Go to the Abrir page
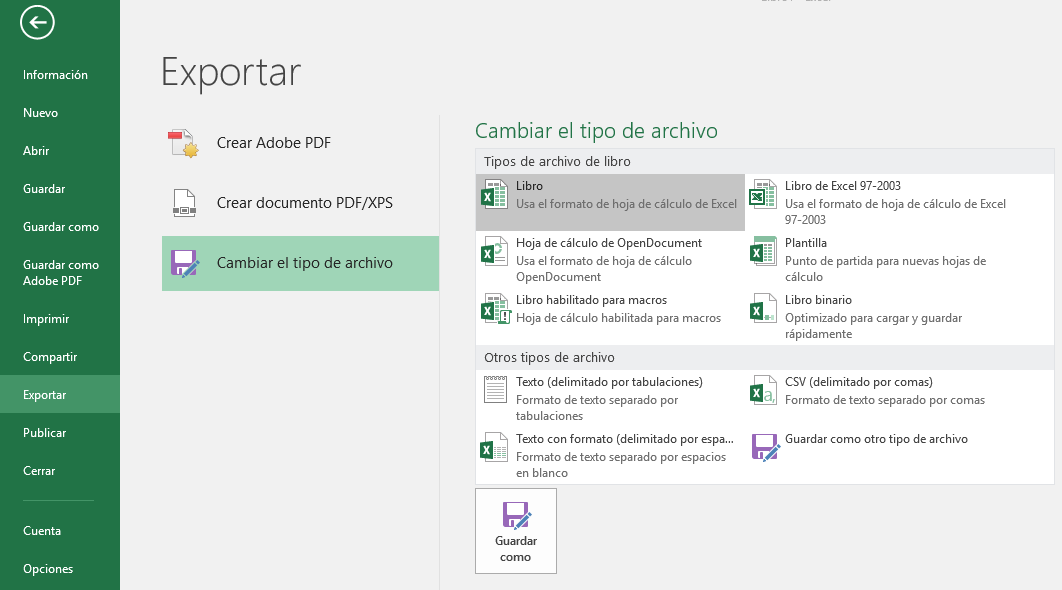1062x590 pixels. click(36, 150)
